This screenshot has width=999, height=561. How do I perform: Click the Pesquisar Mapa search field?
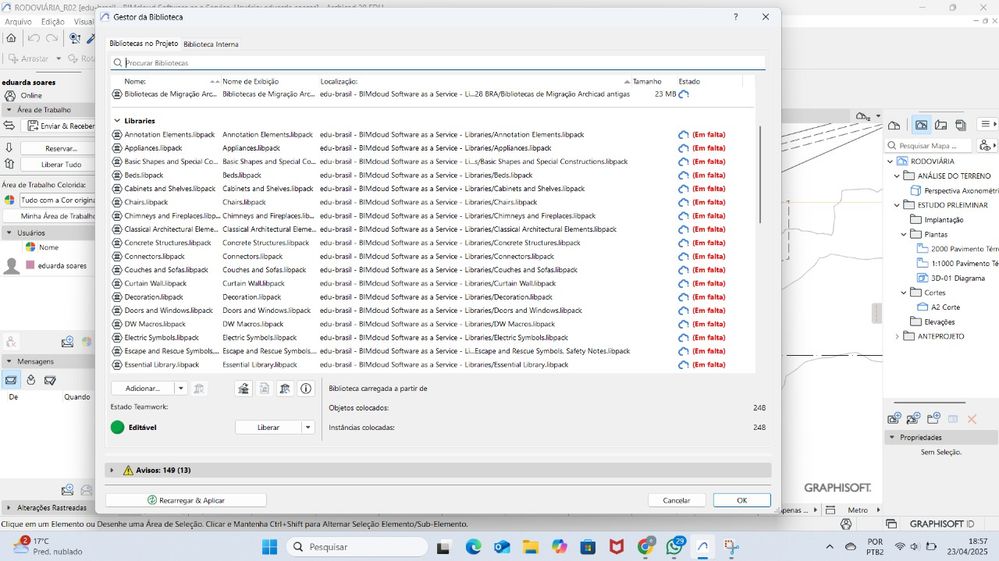pyautogui.click(x=928, y=146)
